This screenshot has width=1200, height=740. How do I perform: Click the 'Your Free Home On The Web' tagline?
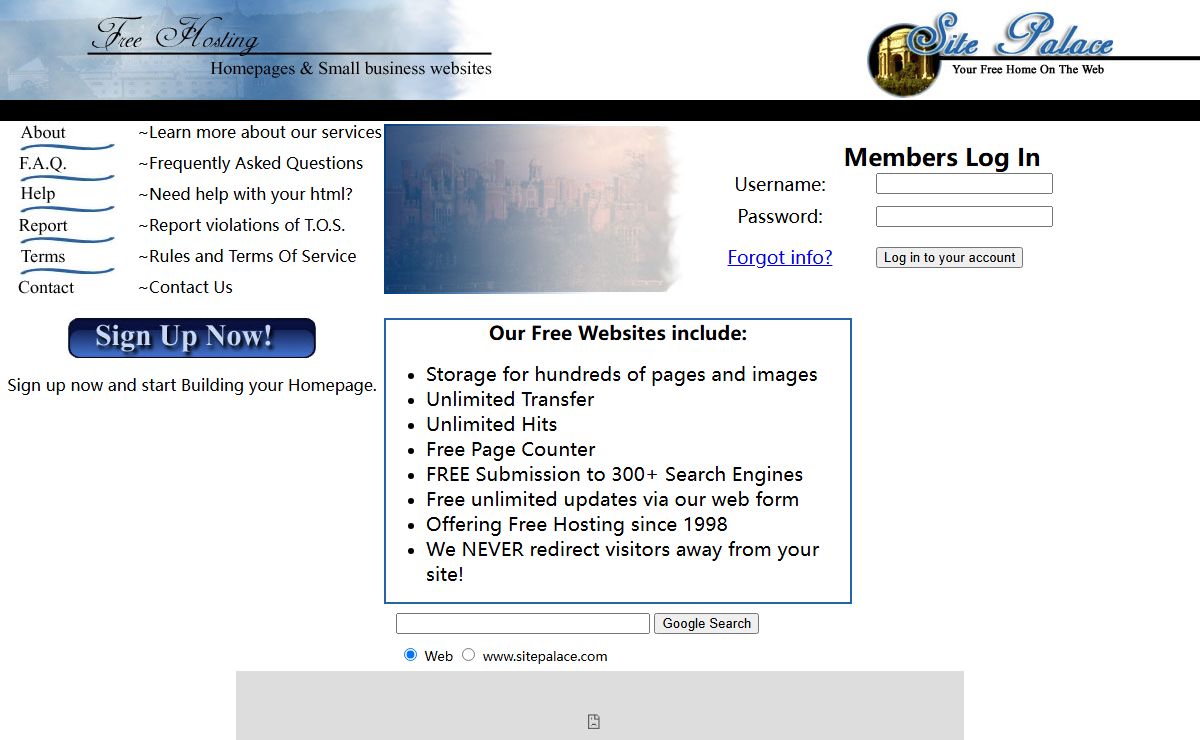pyautogui.click(x=1028, y=70)
